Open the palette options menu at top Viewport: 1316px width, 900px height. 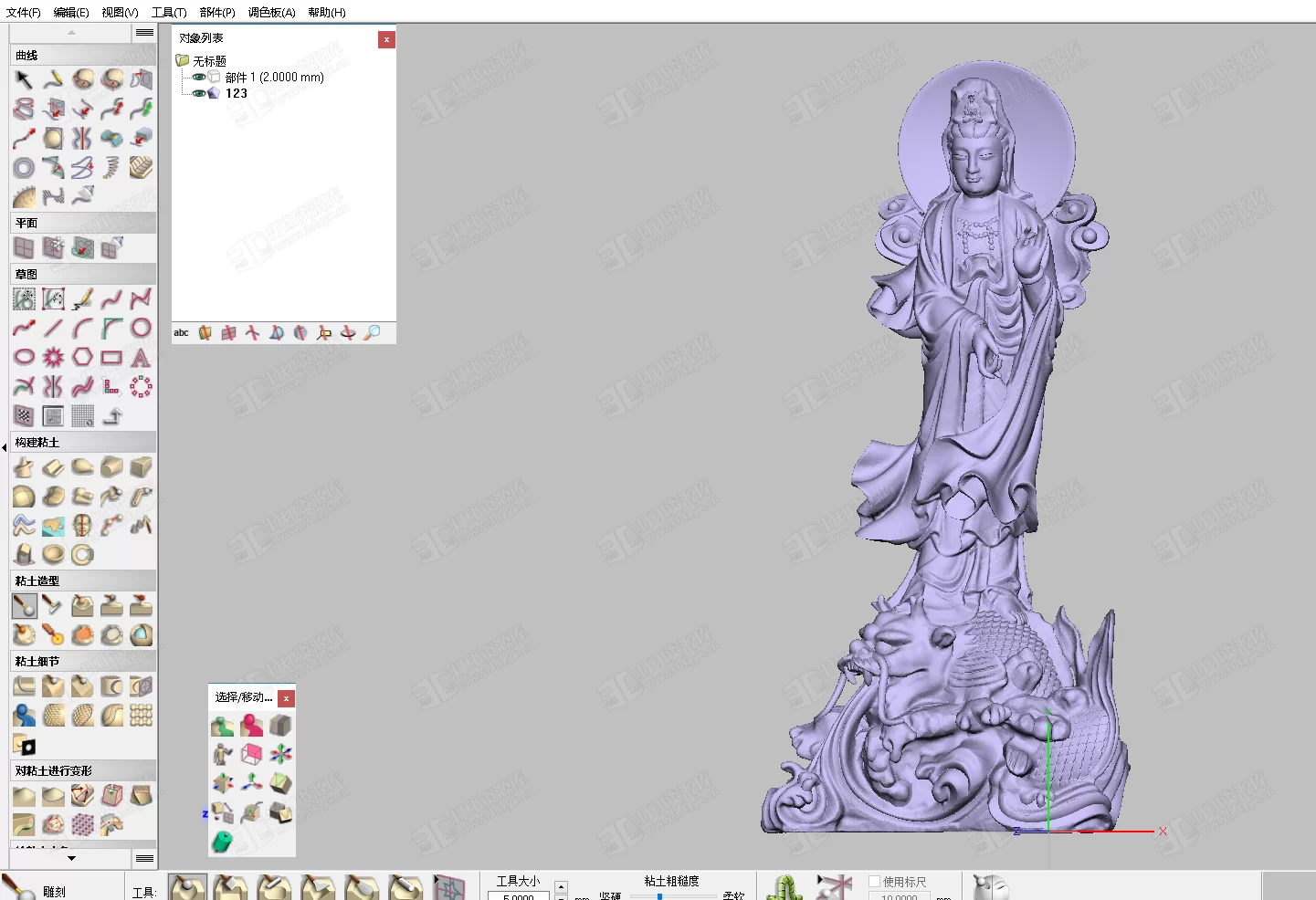coord(144,33)
